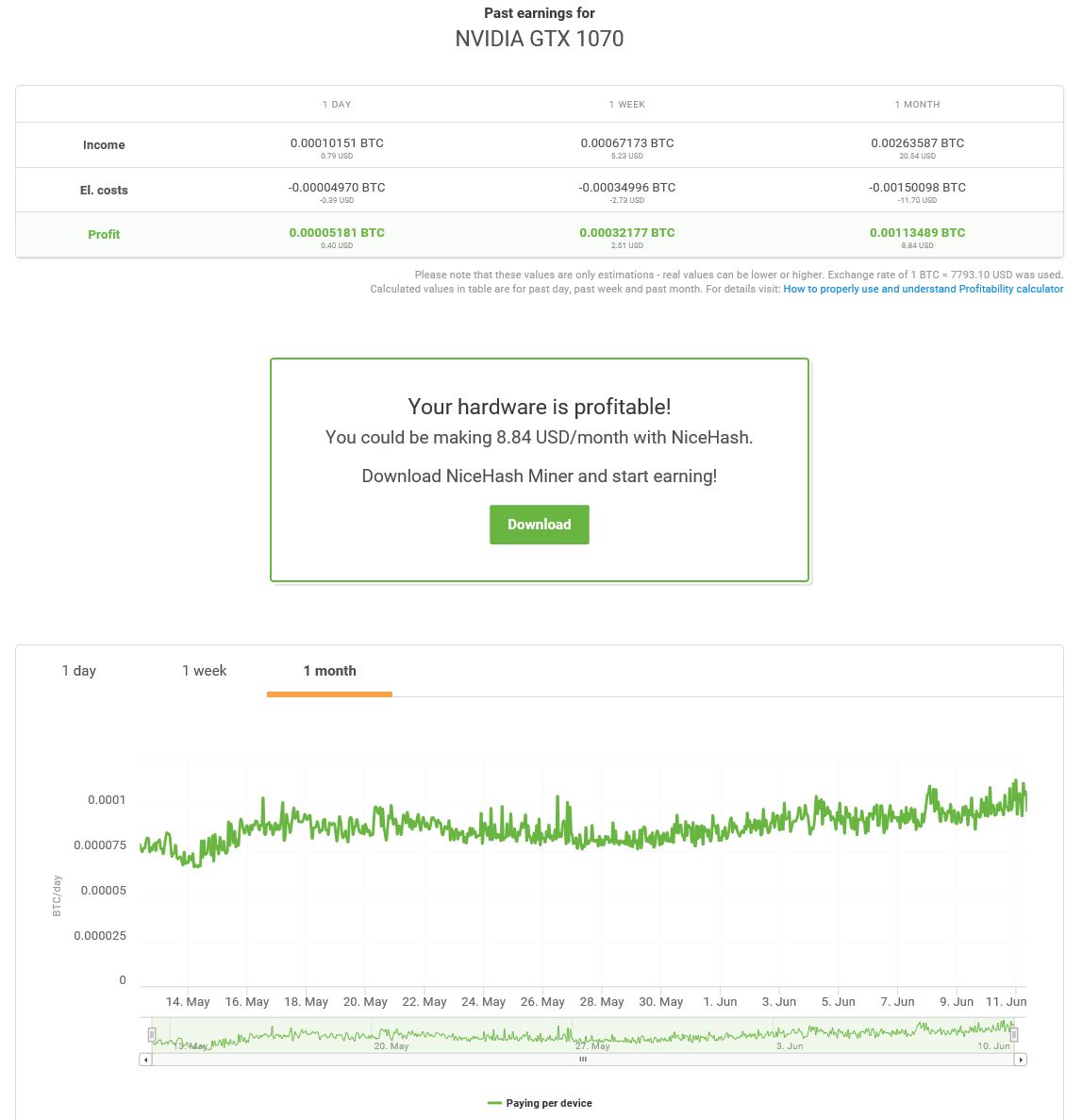Switch to the 1 day chart tab

click(x=79, y=671)
